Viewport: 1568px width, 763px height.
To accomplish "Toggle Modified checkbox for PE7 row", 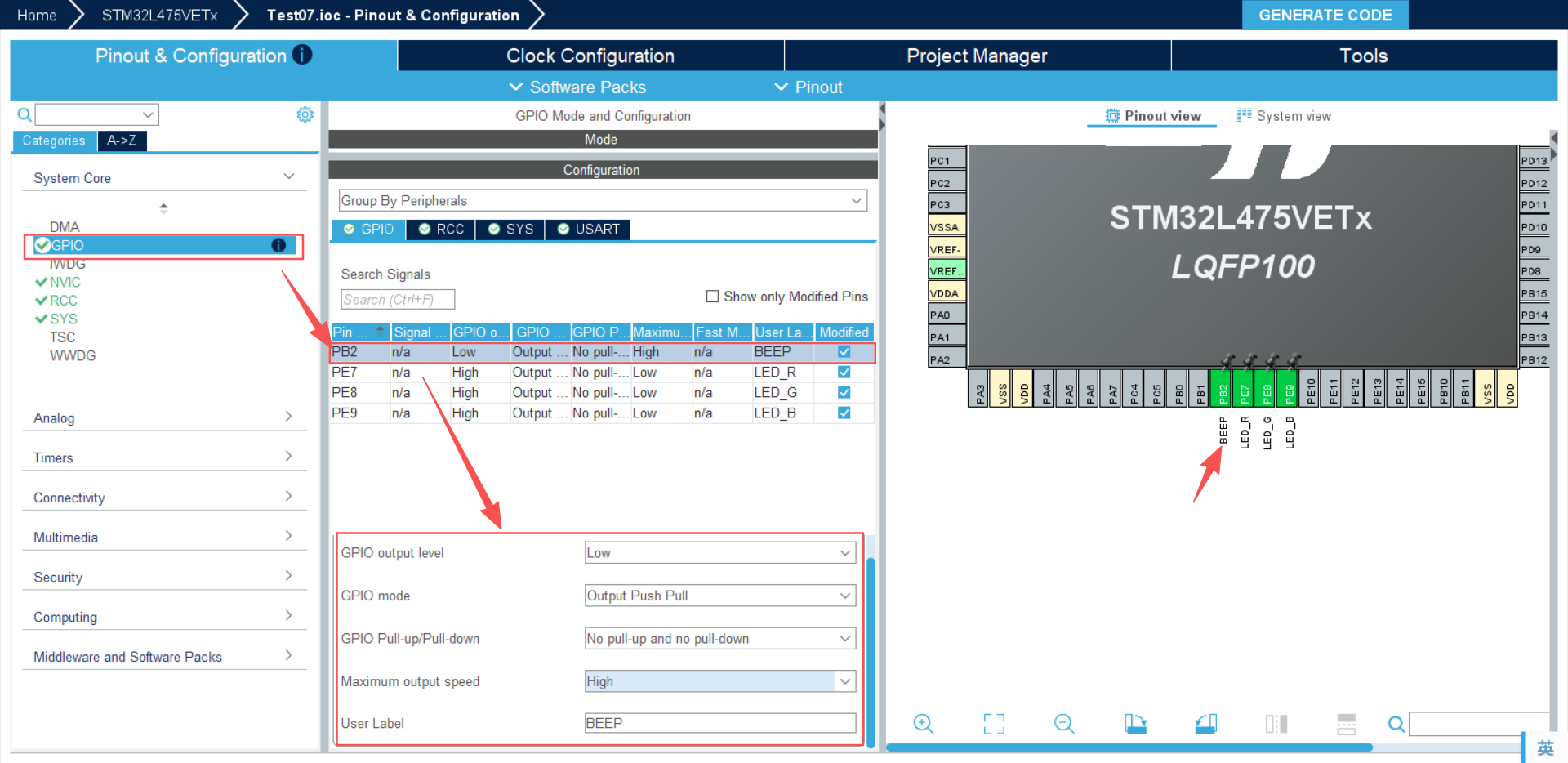I will click(x=844, y=373).
